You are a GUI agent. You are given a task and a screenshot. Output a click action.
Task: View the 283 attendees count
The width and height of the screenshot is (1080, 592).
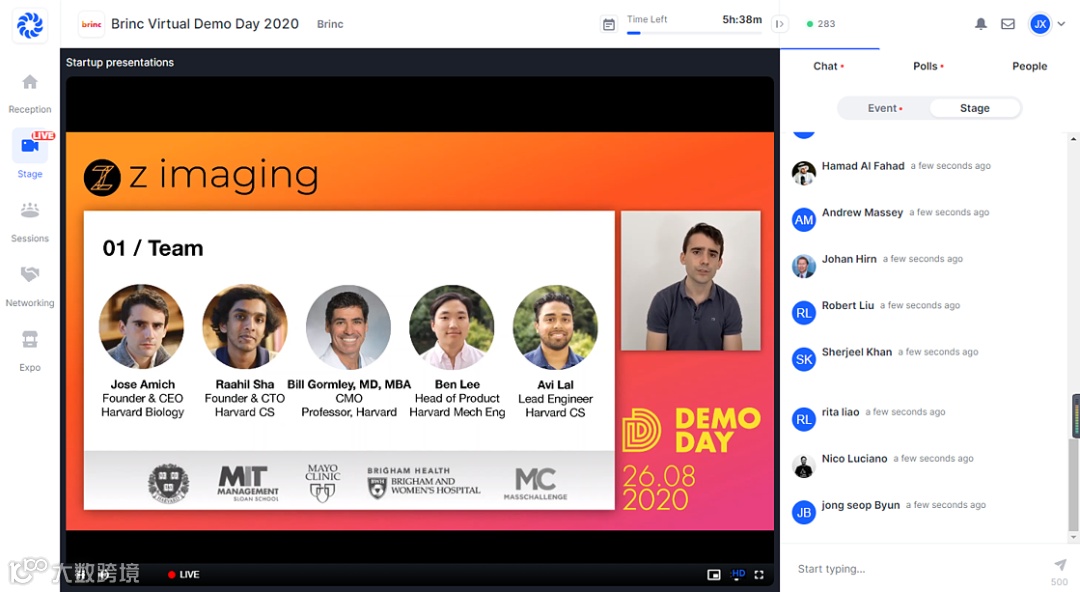[x=820, y=24]
